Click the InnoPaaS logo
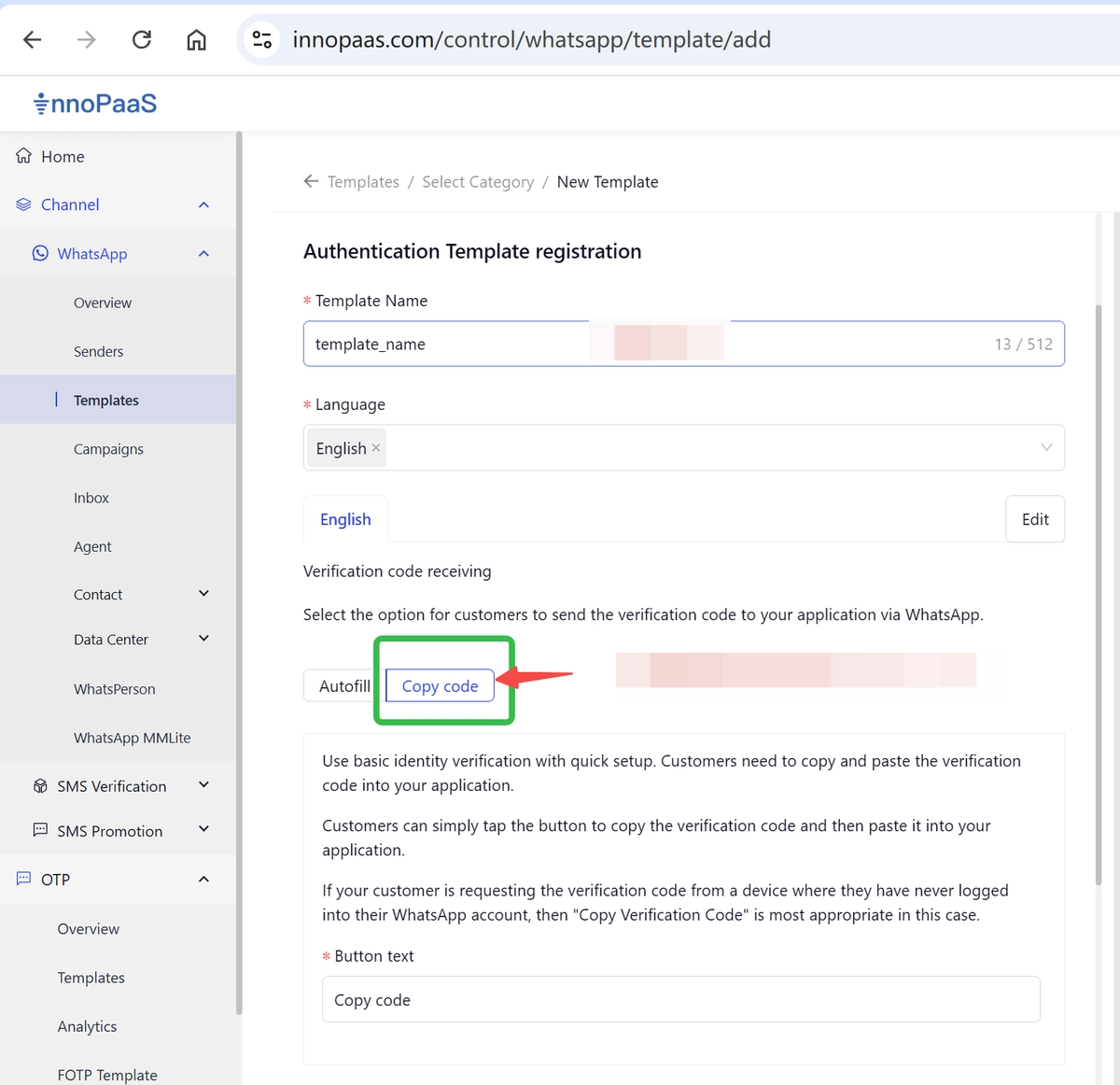1120x1085 pixels. (x=95, y=103)
